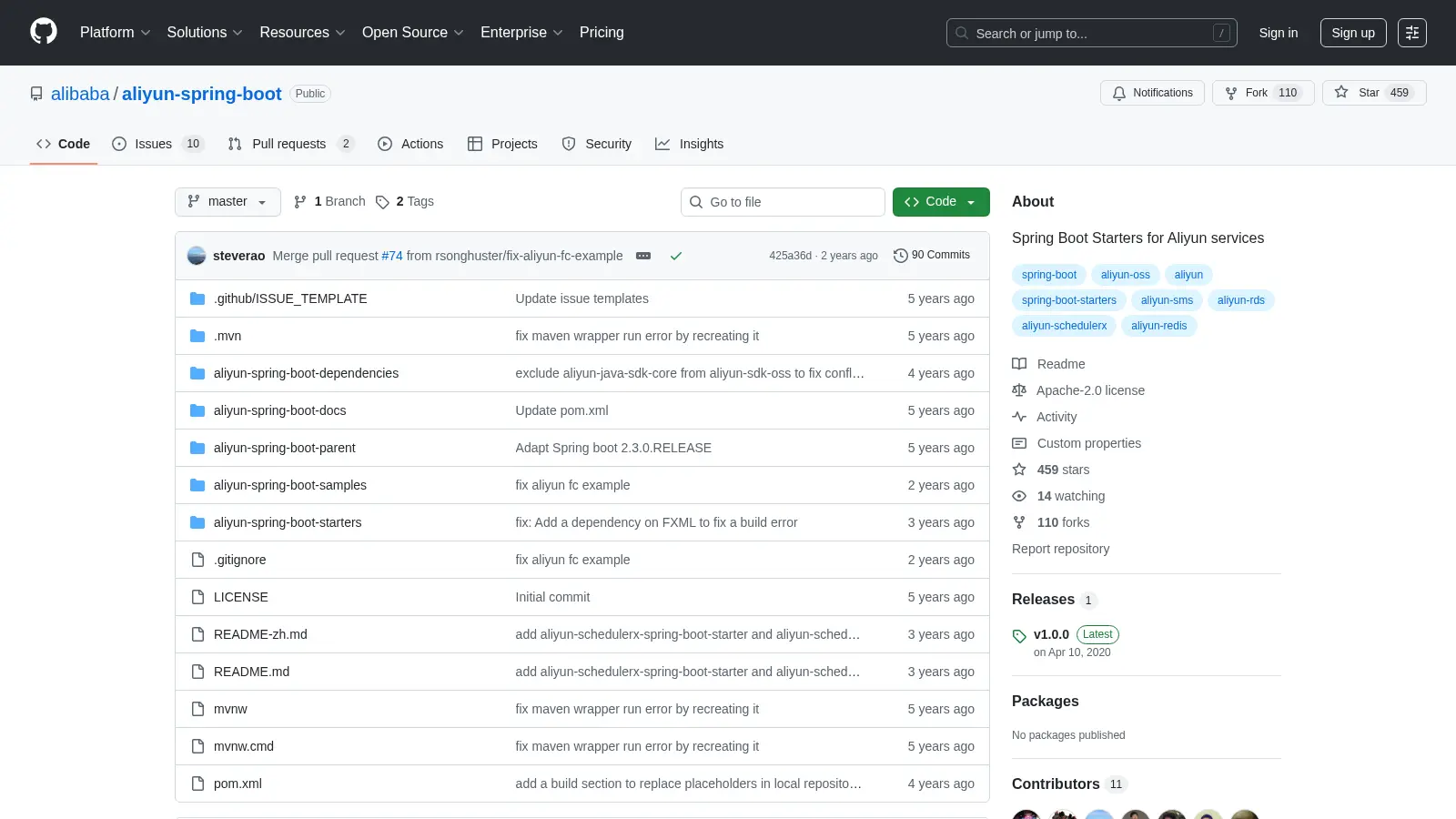
Task: Switch to the Insights tab
Action: pos(689,144)
